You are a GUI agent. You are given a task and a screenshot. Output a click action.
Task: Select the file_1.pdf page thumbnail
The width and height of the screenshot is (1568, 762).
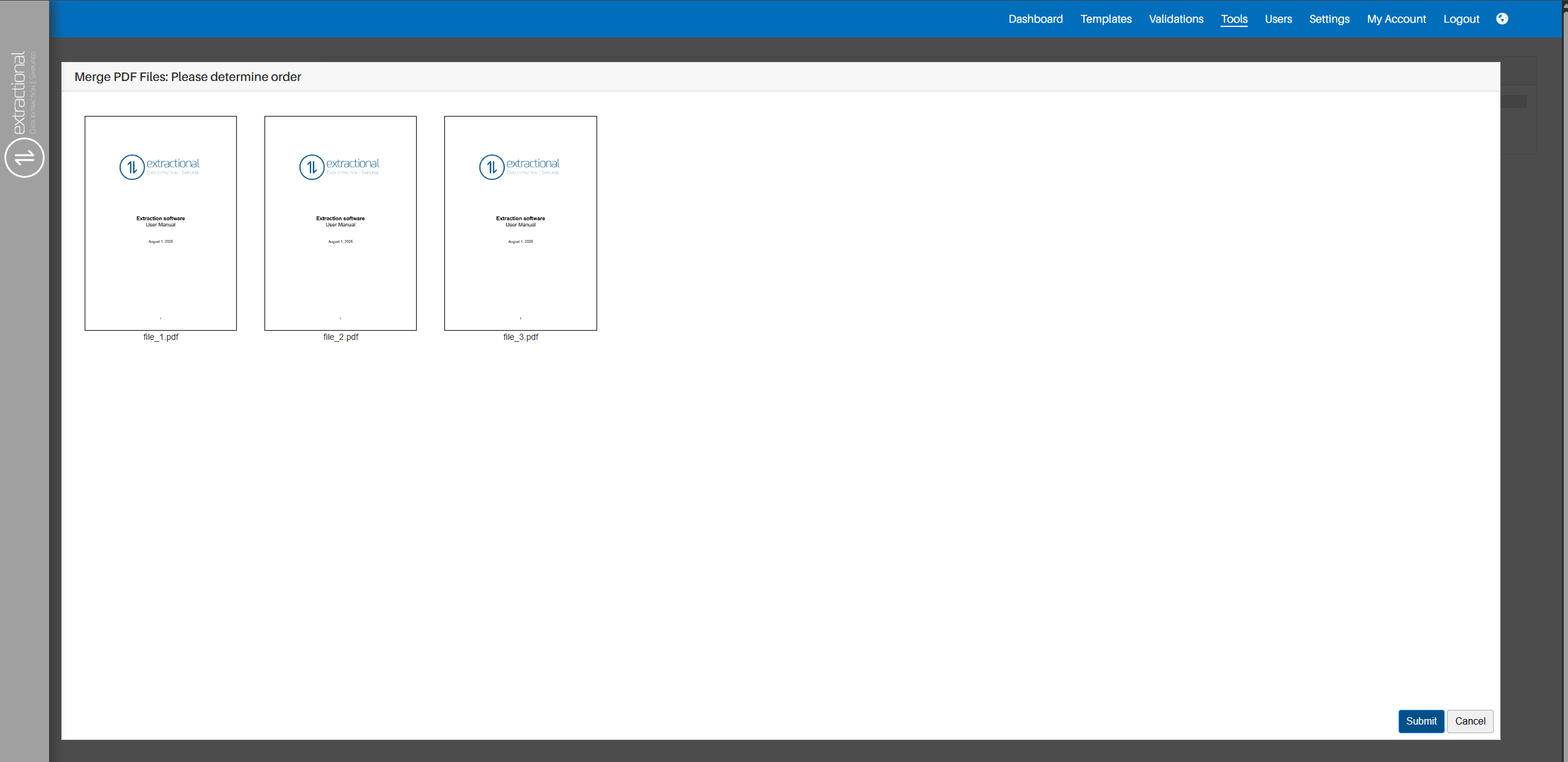[161, 223]
